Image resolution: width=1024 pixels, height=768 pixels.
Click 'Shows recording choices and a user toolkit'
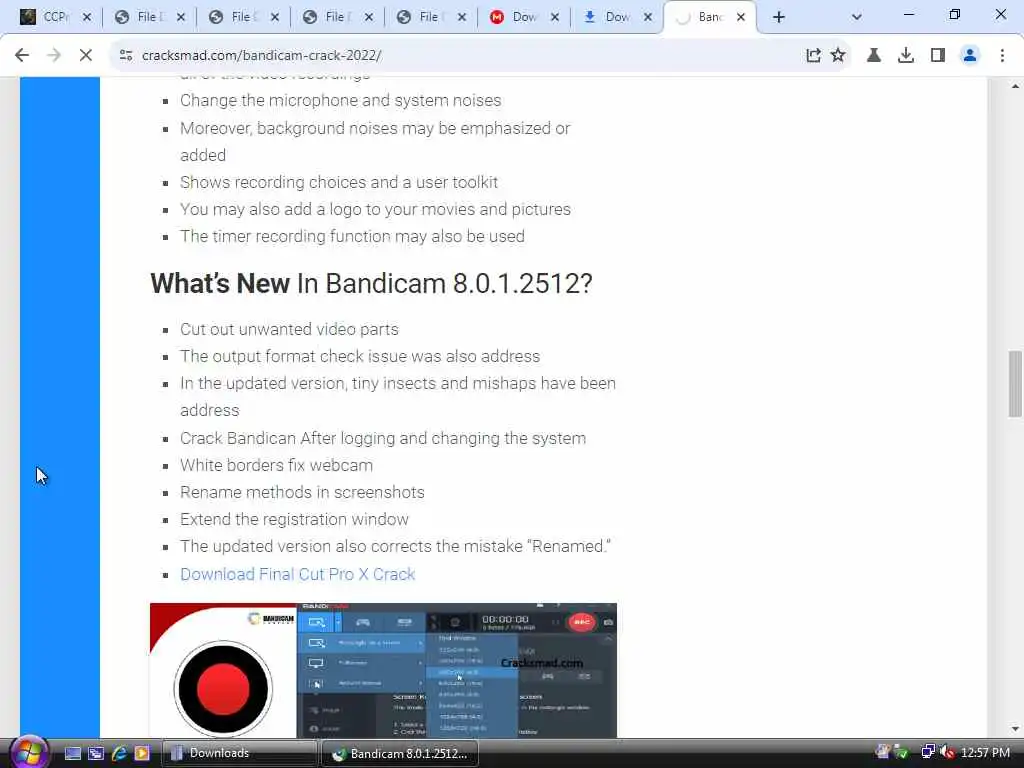point(339,182)
